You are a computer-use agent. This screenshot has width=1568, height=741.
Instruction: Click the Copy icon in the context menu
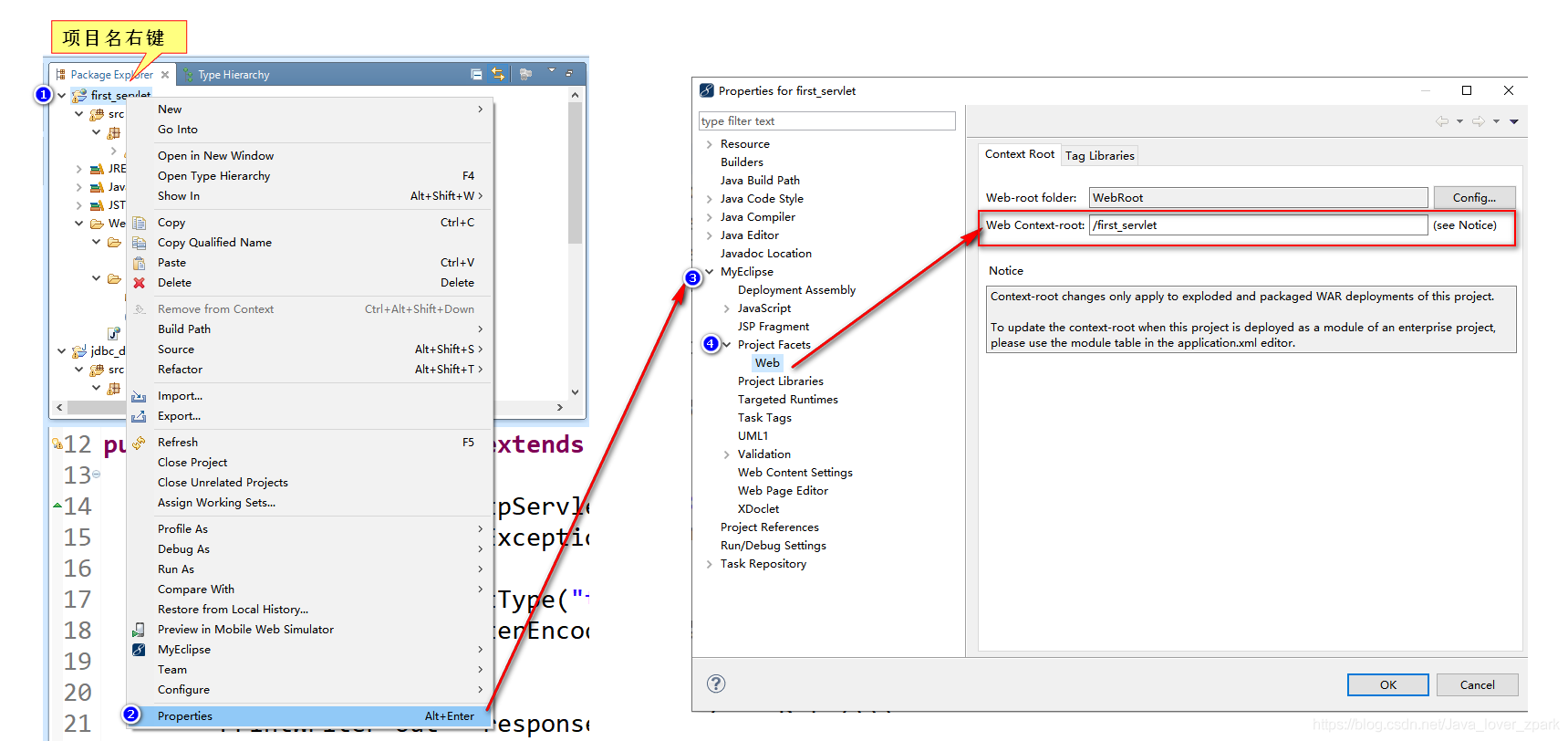tap(140, 223)
